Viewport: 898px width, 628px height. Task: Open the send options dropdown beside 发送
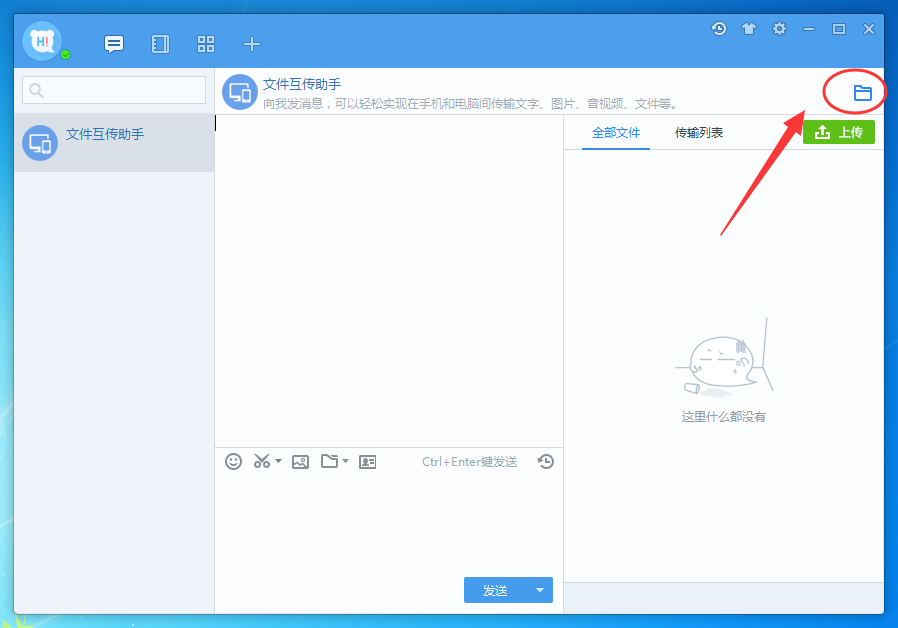(x=538, y=590)
